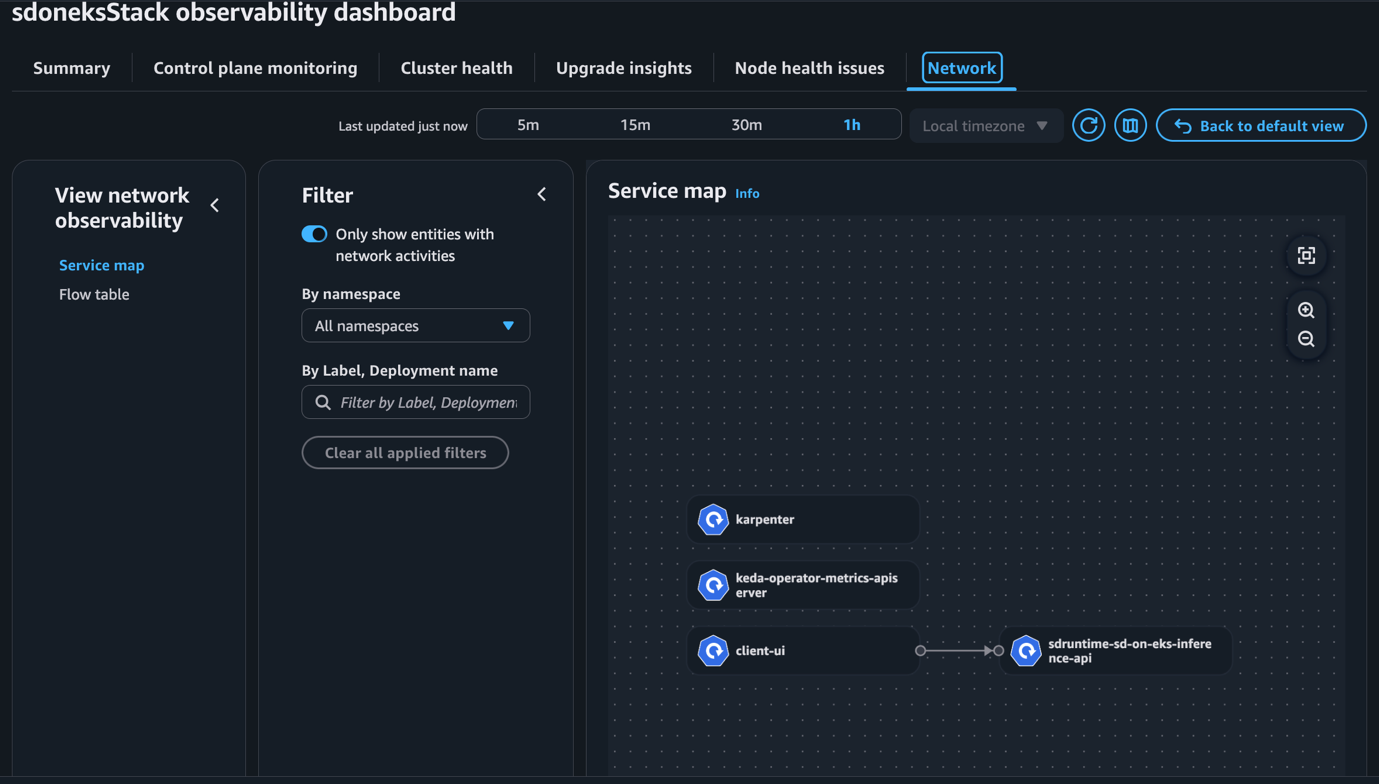Collapse the View network observability panel
The width and height of the screenshot is (1379, 784).
[x=215, y=206]
